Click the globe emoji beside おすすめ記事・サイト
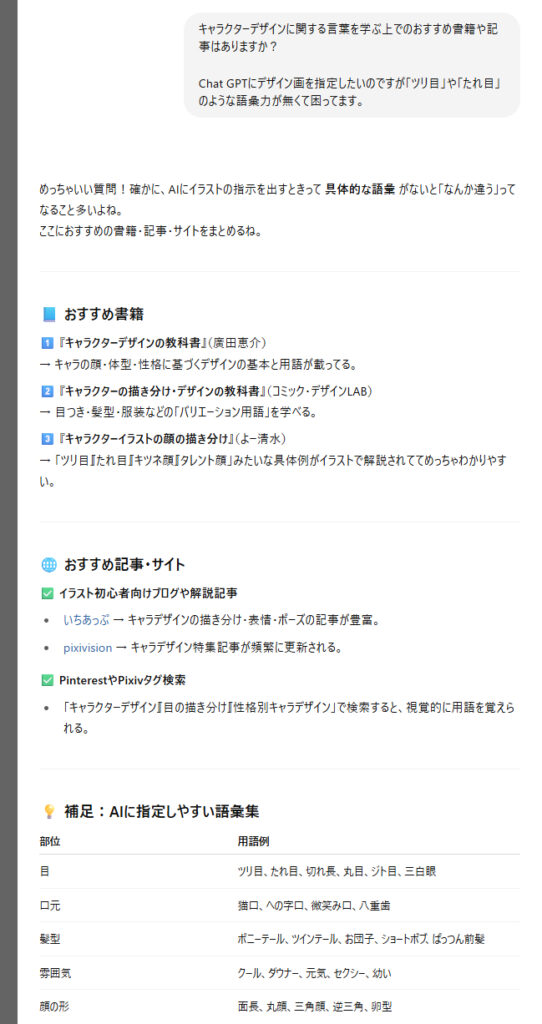The height and width of the screenshot is (1024, 542). [48, 565]
